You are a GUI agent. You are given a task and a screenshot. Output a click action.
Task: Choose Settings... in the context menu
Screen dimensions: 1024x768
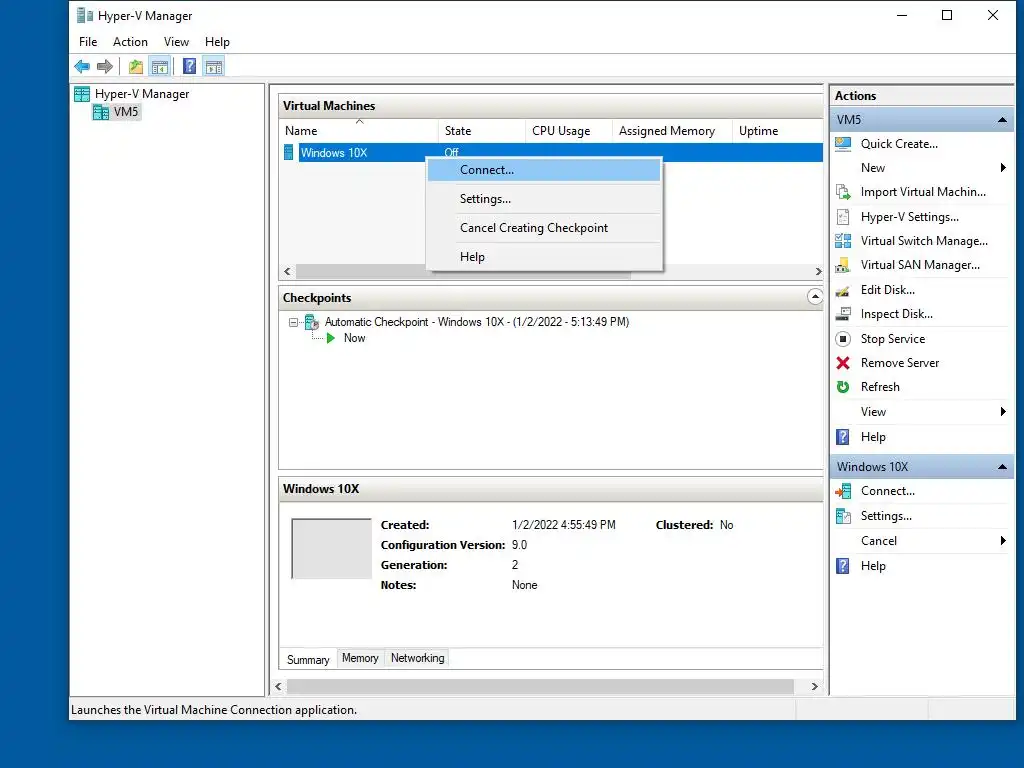click(x=544, y=199)
